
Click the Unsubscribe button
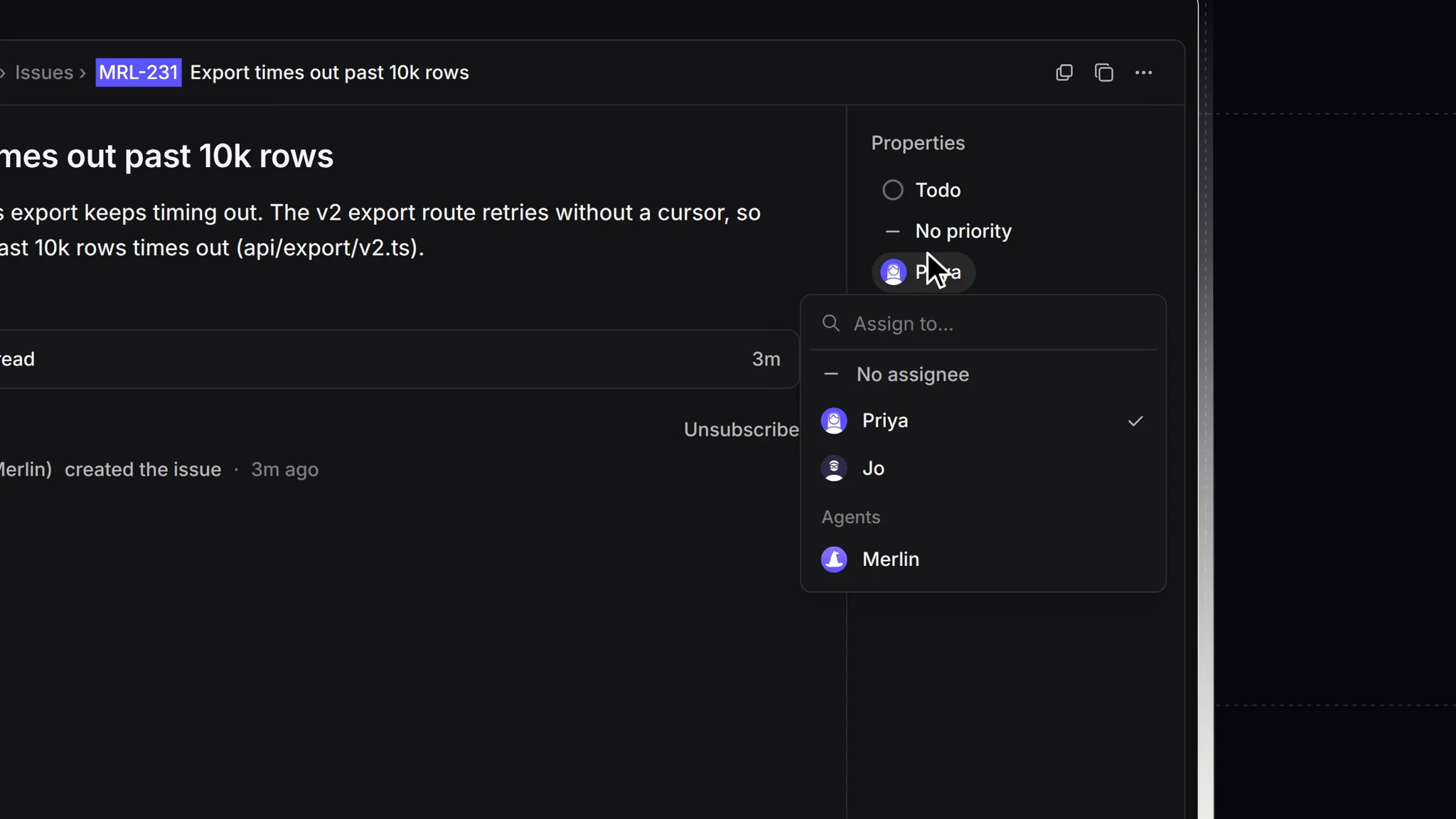pos(742,429)
